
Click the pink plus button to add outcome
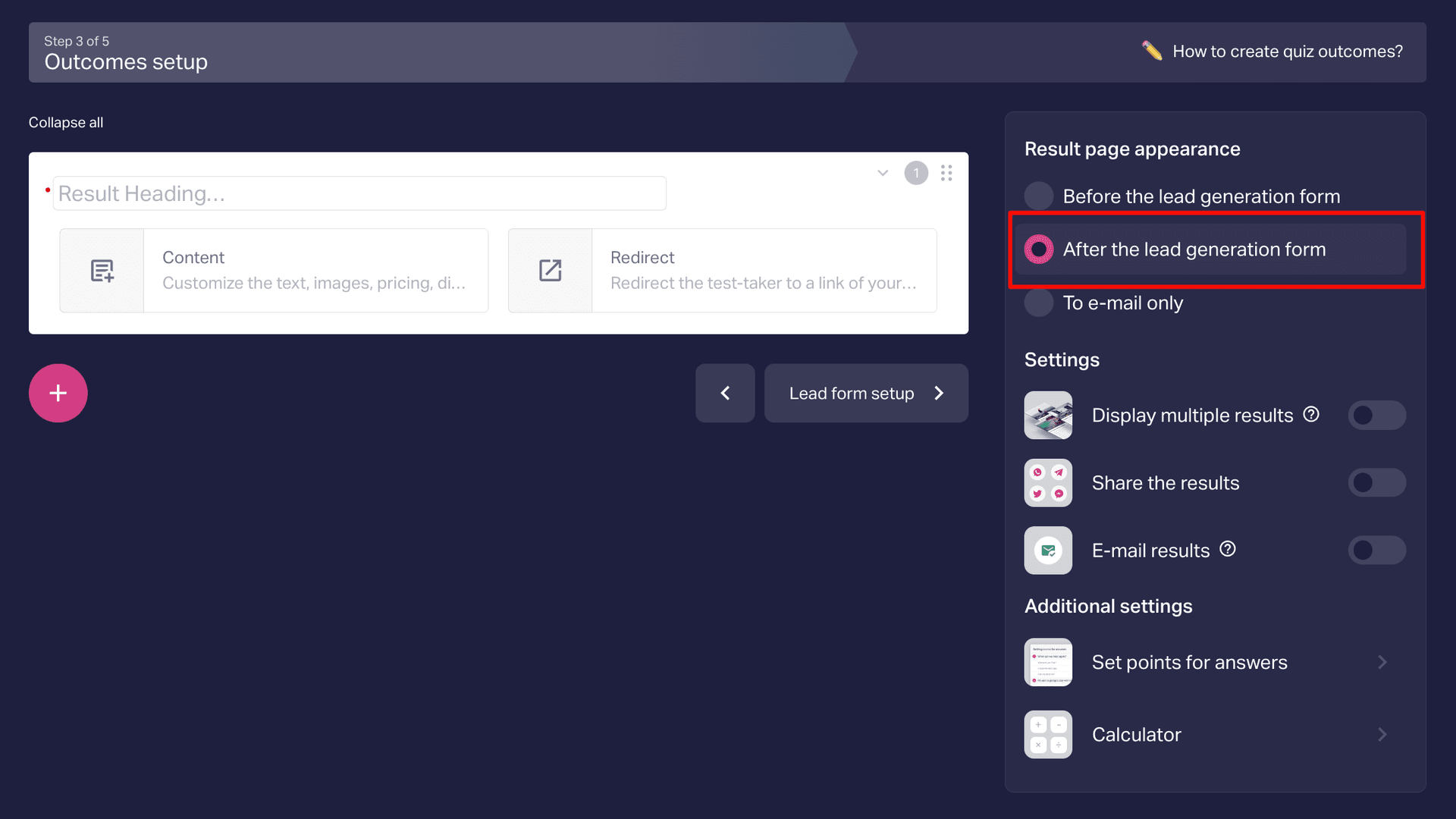pyautogui.click(x=58, y=393)
